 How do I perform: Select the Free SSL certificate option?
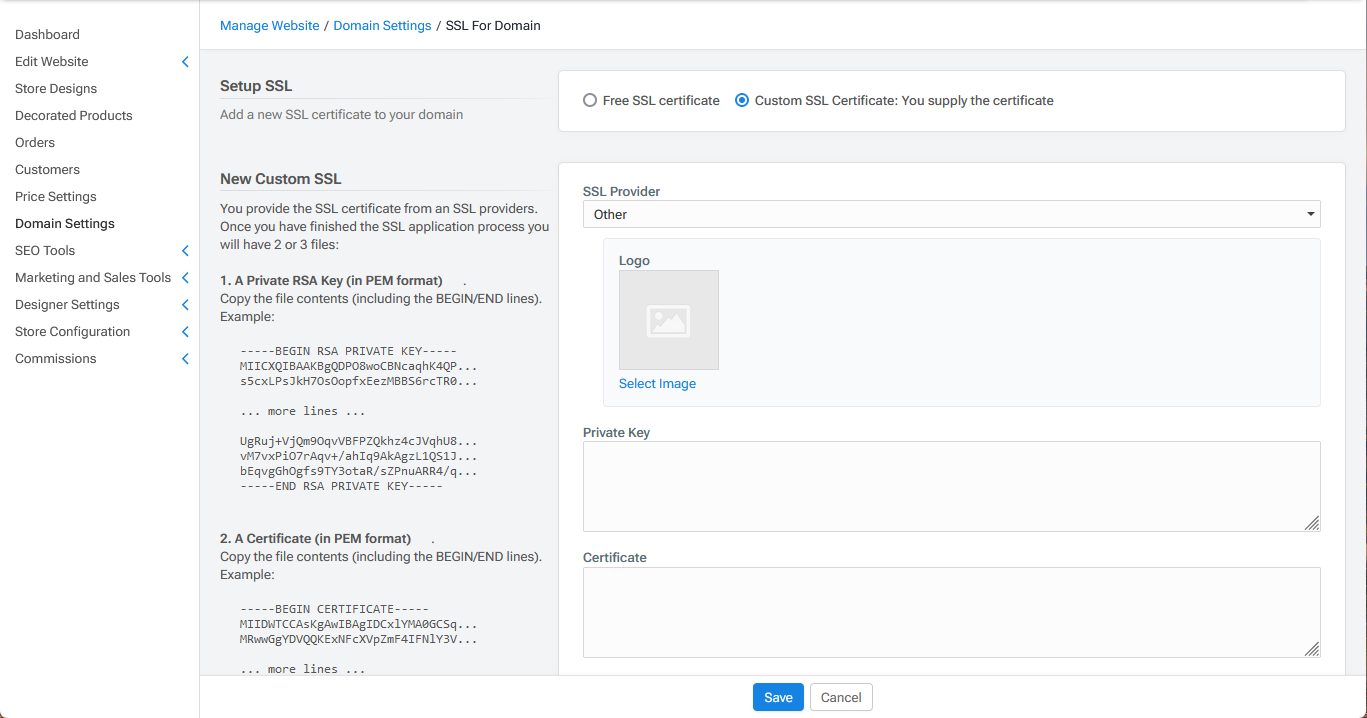(x=589, y=100)
